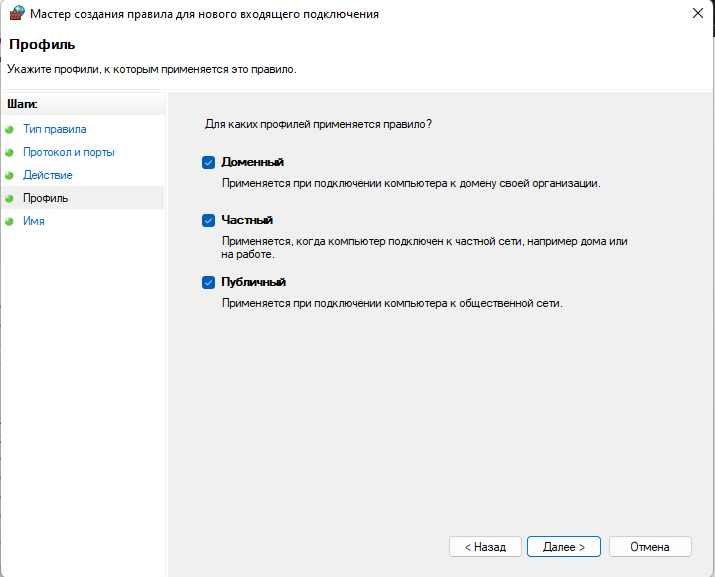Close the rule wizard window
This screenshot has width=715, height=577.
[698, 13]
